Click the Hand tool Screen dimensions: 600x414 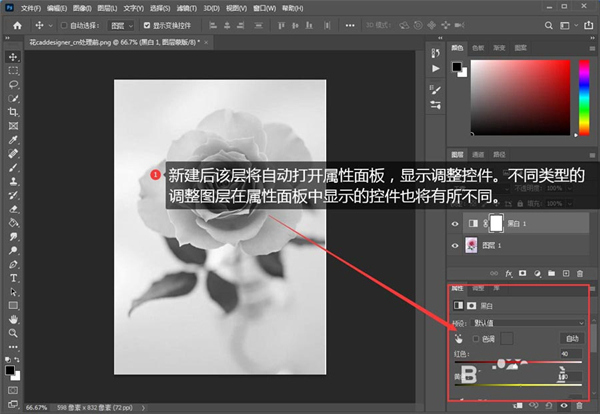point(14,318)
